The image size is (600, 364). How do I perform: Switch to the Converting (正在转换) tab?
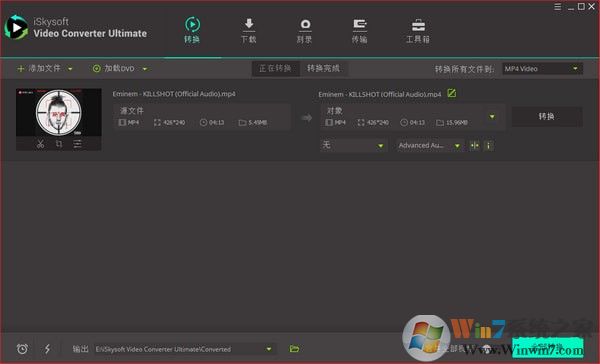[x=275, y=69]
